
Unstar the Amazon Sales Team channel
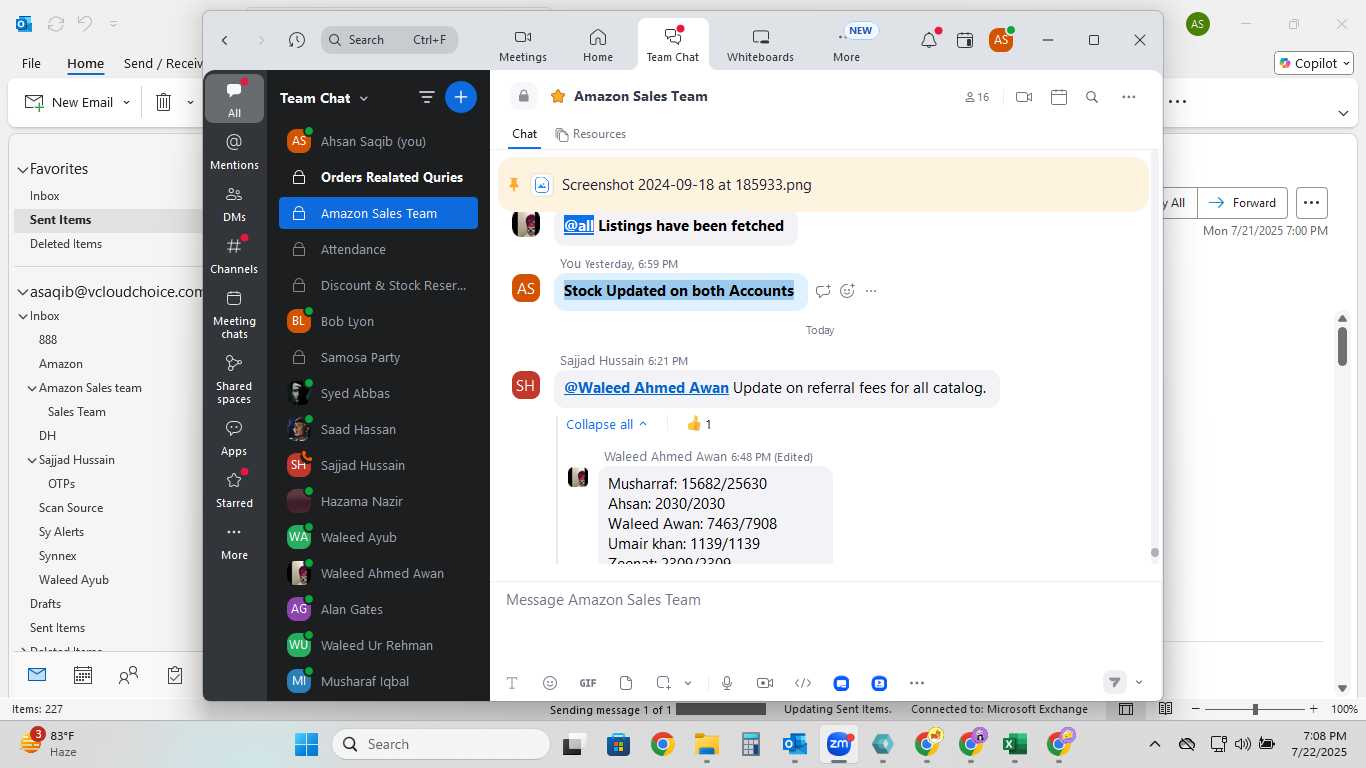coord(557,97)
